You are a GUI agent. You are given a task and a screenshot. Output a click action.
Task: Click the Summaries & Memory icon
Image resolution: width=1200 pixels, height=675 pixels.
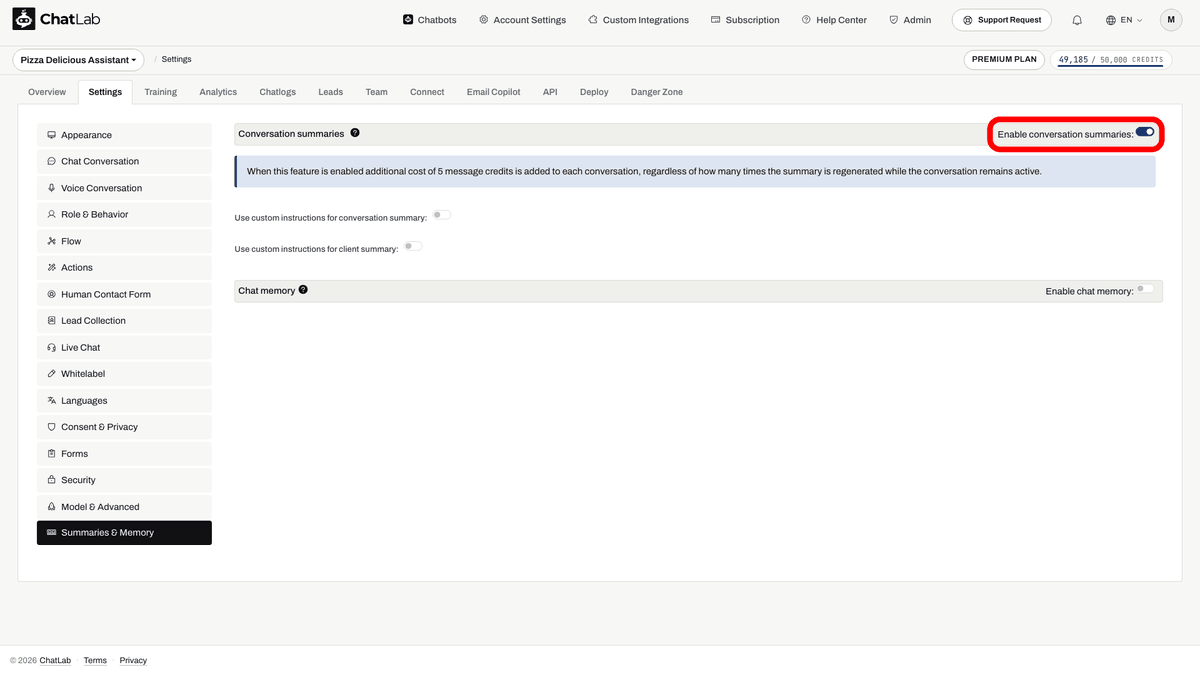point(51,533)
